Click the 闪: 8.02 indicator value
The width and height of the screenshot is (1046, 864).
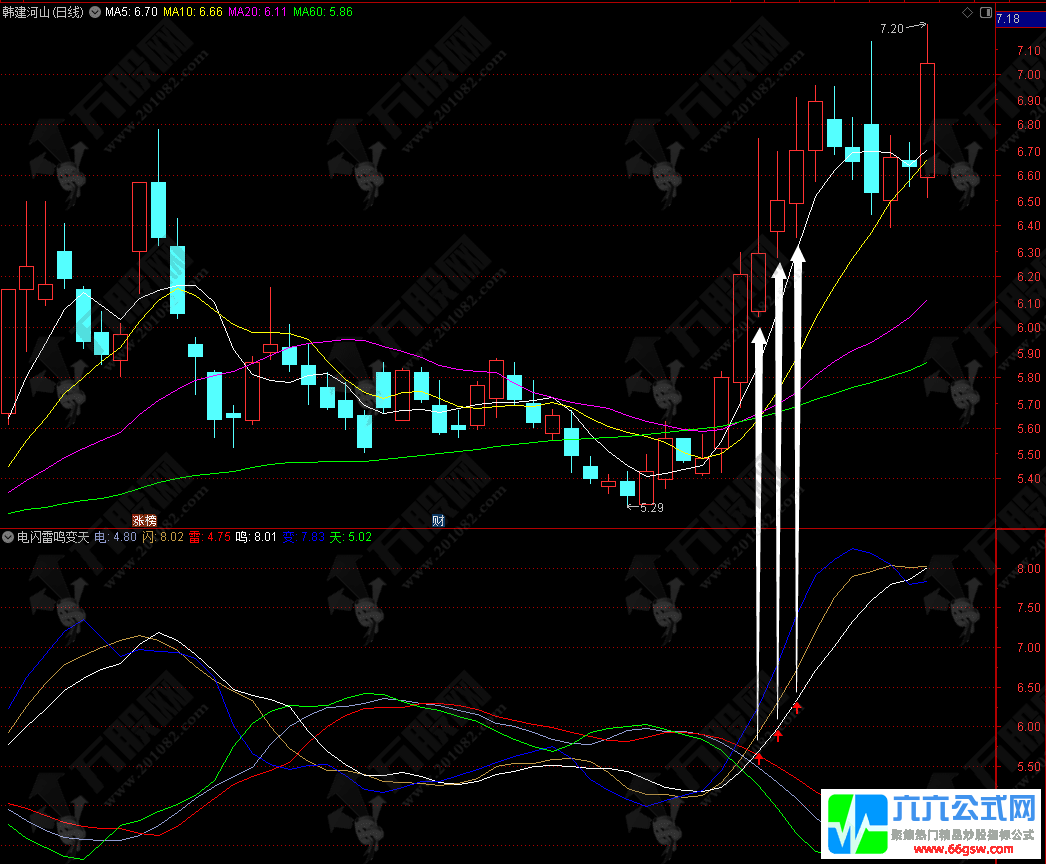163,537
